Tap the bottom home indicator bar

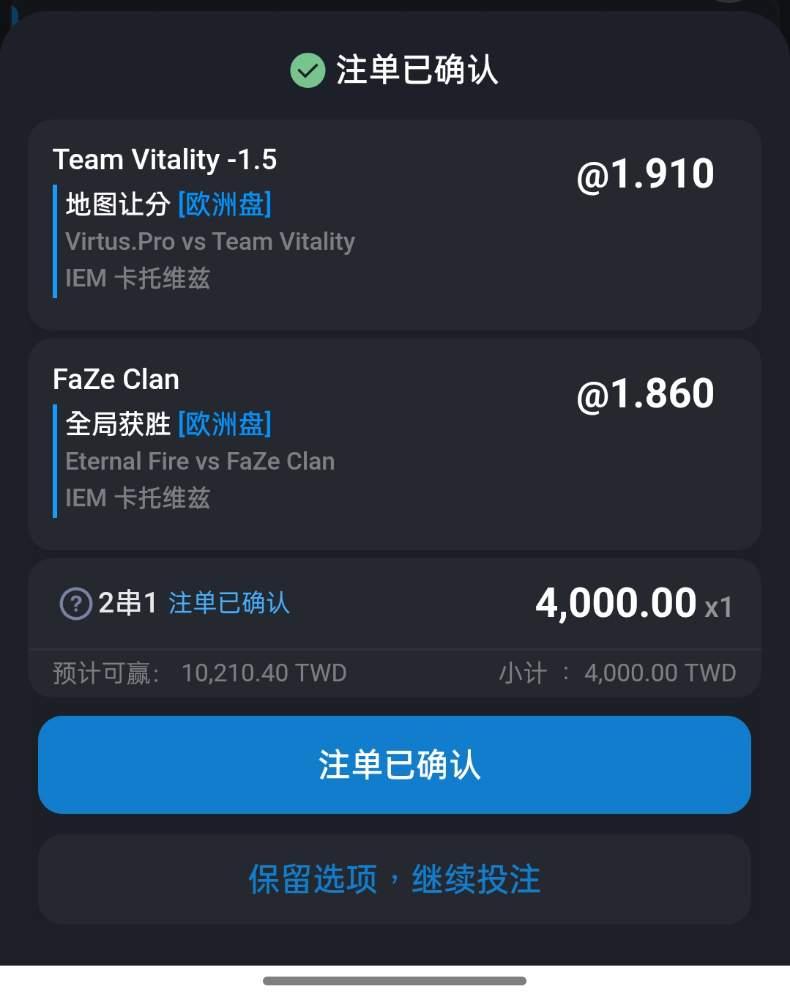pos(395,981)
